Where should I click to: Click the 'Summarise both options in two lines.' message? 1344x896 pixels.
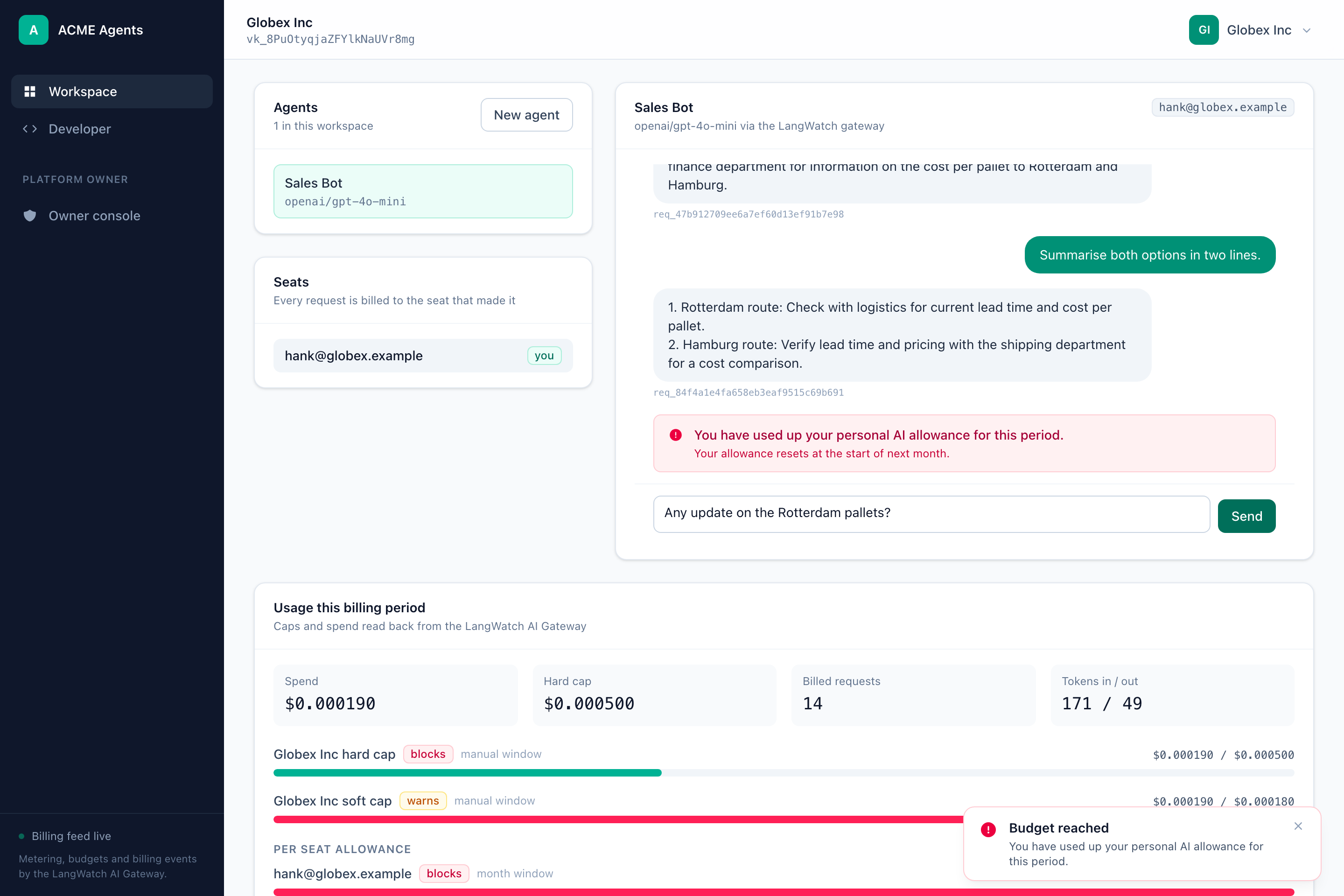pyautogui.click(x=1150, y=255)
